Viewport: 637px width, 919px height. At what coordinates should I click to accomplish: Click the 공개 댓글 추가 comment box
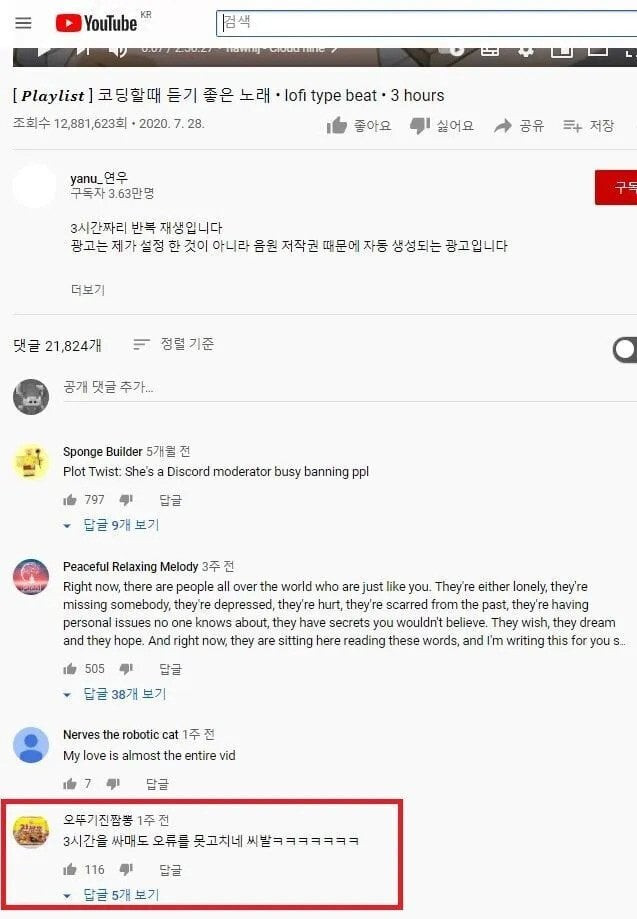click(x=349, y=387)
